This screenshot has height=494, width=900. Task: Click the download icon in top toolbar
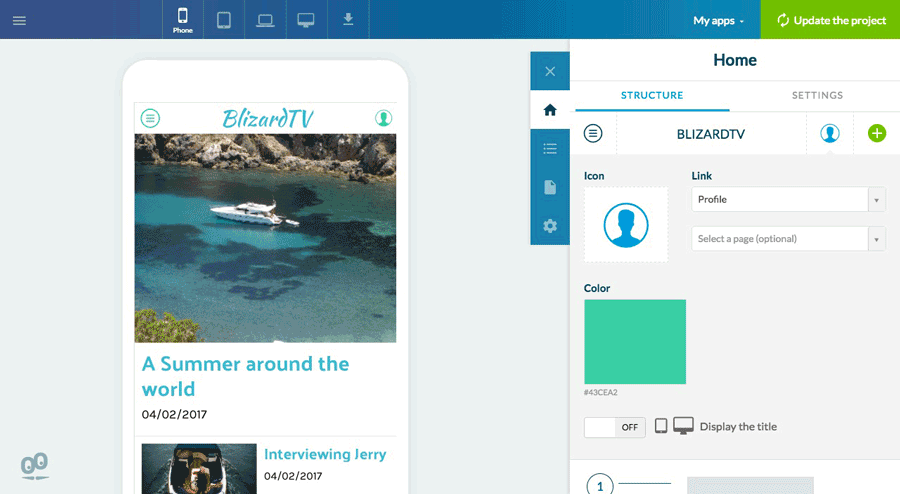click(x=348, y=19)
